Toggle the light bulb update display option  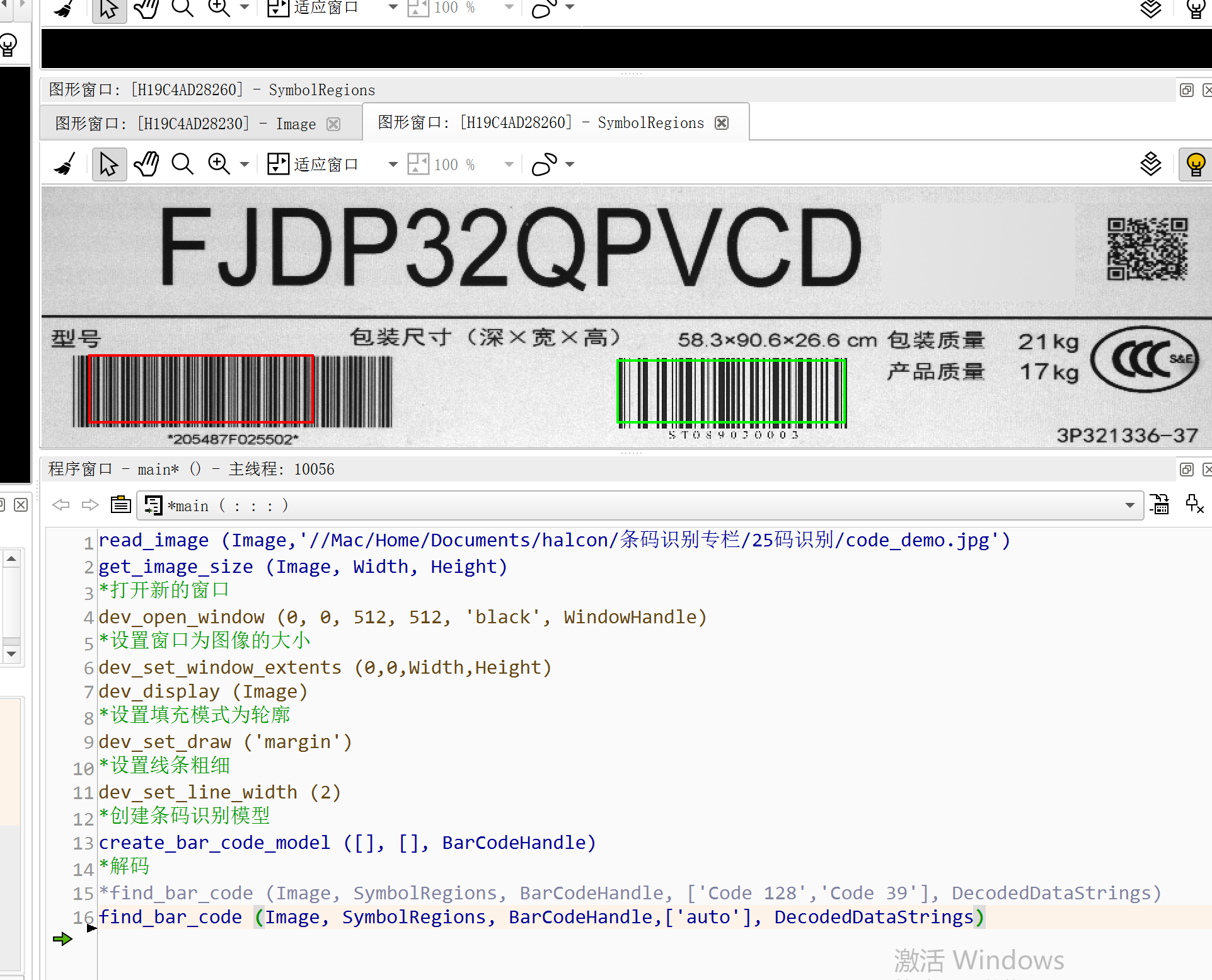pos(1195,164)
